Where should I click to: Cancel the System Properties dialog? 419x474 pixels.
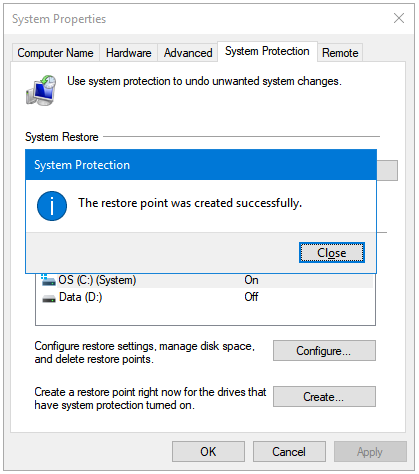289,452
